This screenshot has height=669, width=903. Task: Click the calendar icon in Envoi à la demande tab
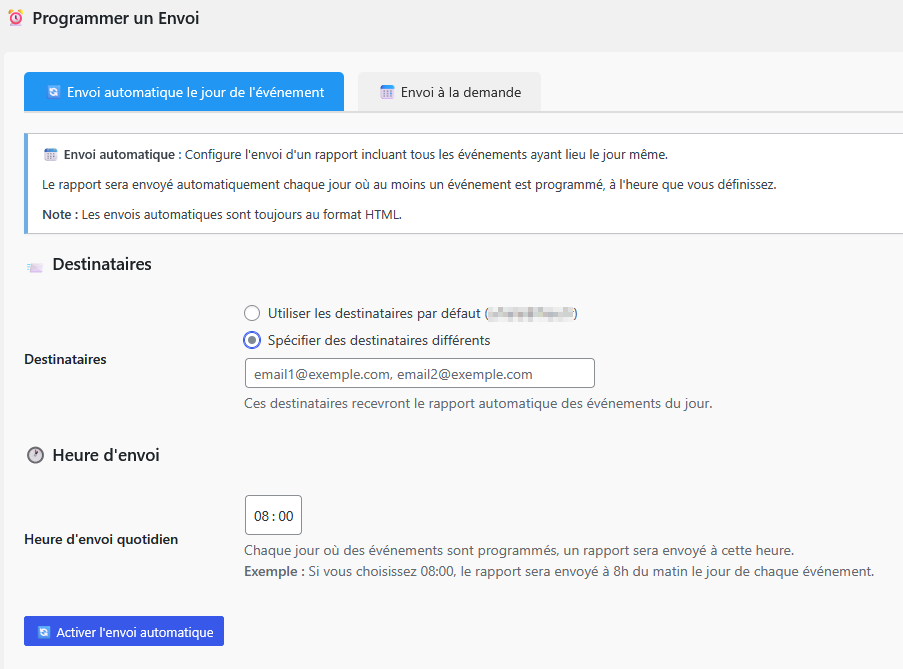click(x=387, y=92)
